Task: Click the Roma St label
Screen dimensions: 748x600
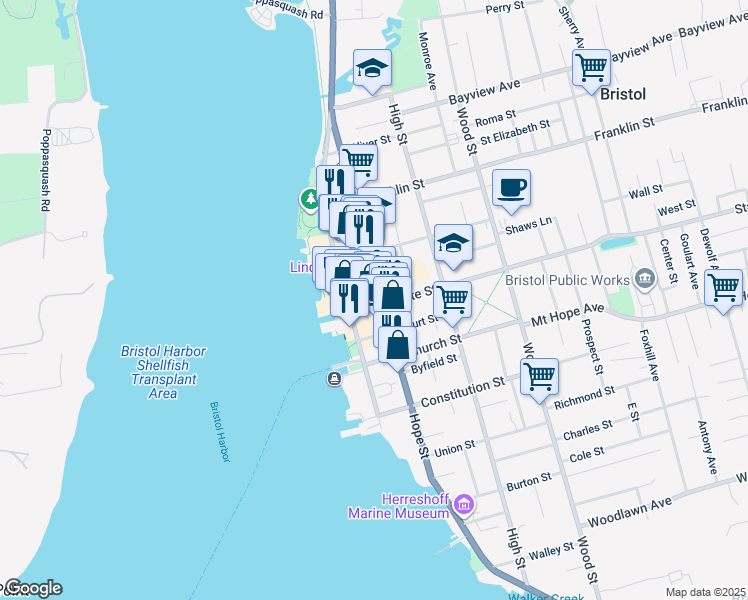Action: [495, 118]
